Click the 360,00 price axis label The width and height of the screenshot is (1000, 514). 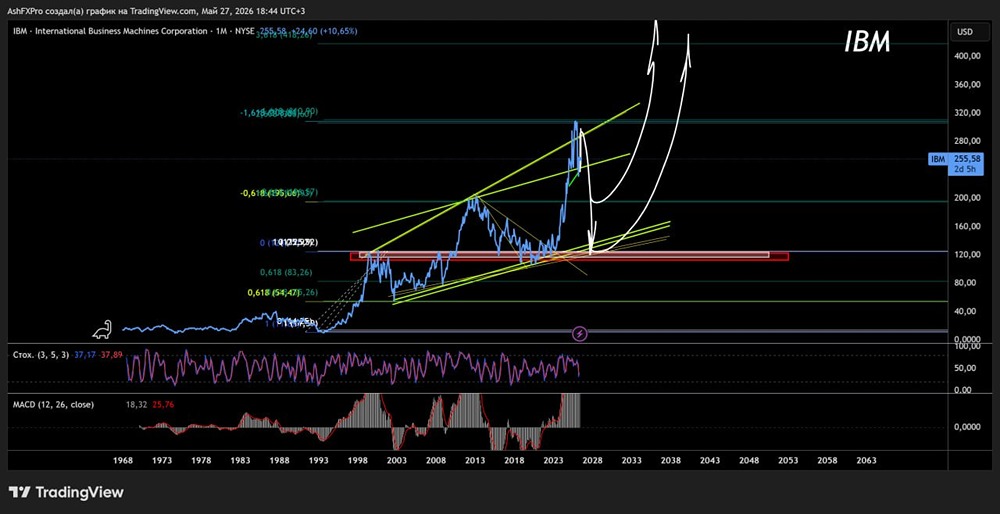967,84
